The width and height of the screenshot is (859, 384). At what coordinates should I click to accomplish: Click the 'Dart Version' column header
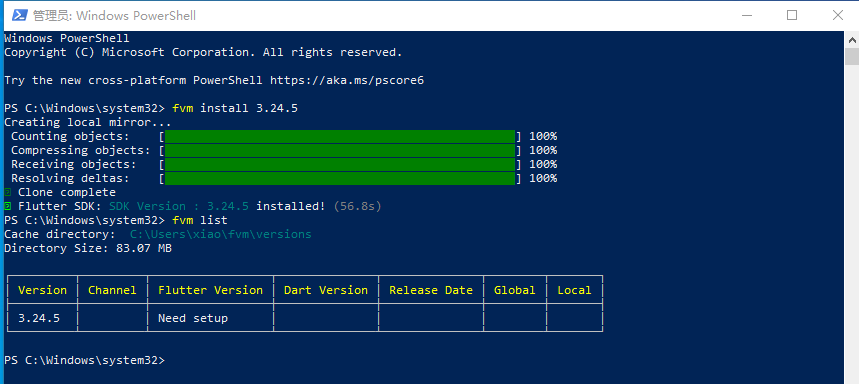point(325,290)
